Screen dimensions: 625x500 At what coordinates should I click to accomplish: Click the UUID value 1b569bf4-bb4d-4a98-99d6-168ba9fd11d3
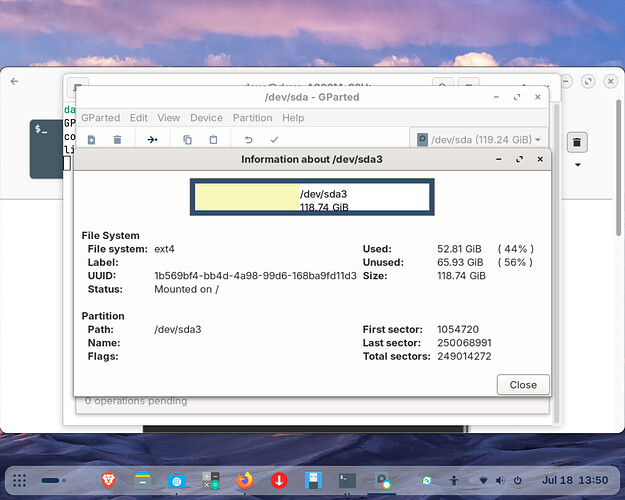coord(255,276)
